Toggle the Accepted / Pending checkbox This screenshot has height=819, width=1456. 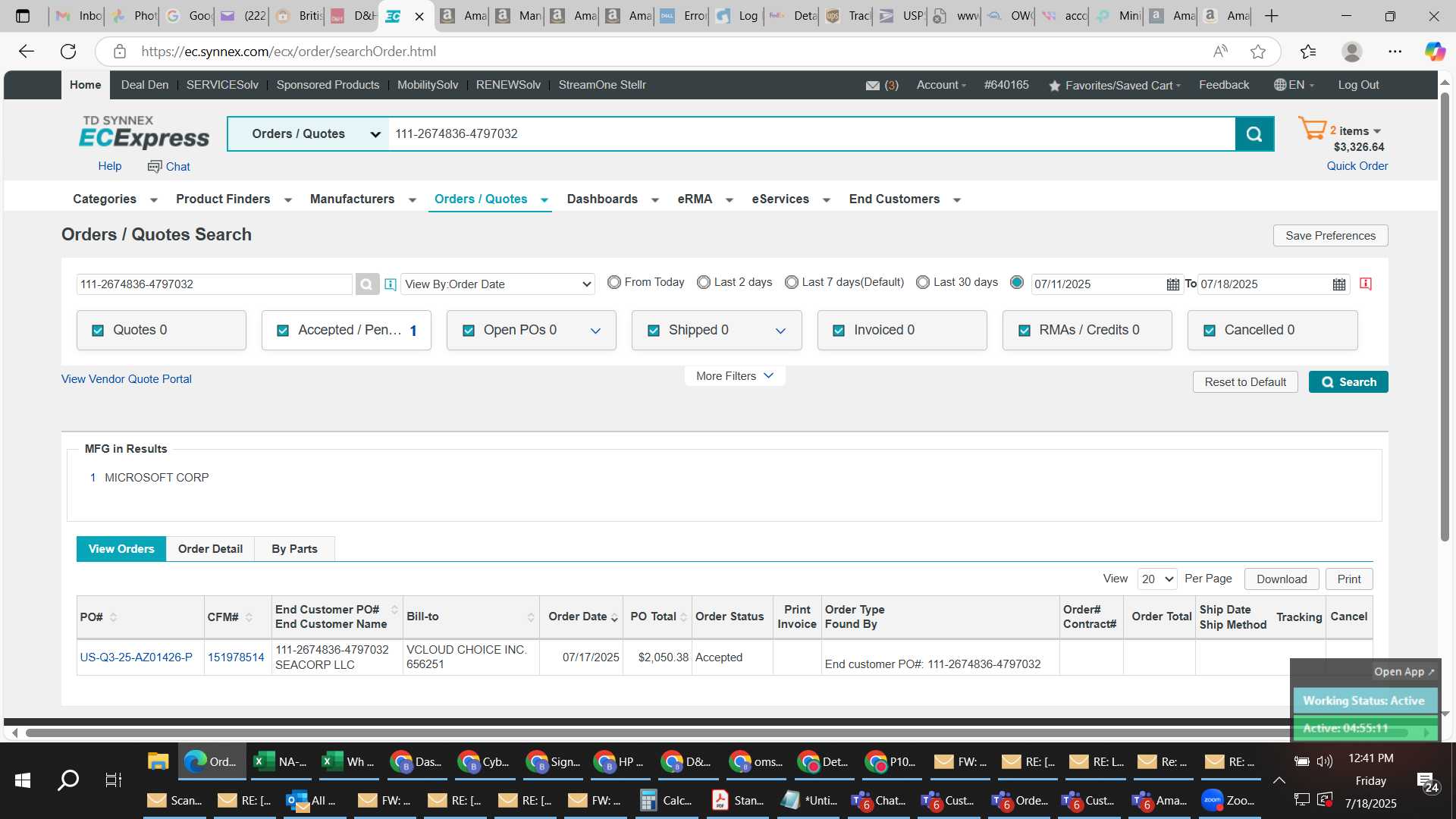283,331
